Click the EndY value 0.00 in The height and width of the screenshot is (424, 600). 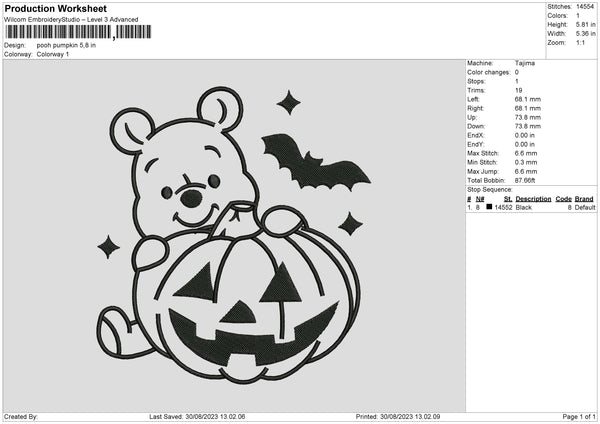pyautogui.click(x=525, y=144)
